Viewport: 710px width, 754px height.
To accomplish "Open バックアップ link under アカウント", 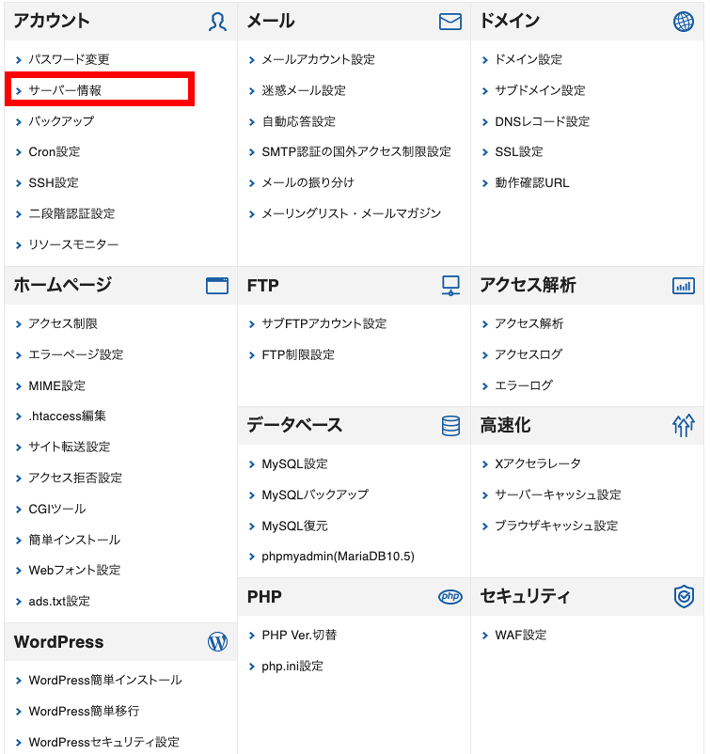I will (x=61, y=121).
